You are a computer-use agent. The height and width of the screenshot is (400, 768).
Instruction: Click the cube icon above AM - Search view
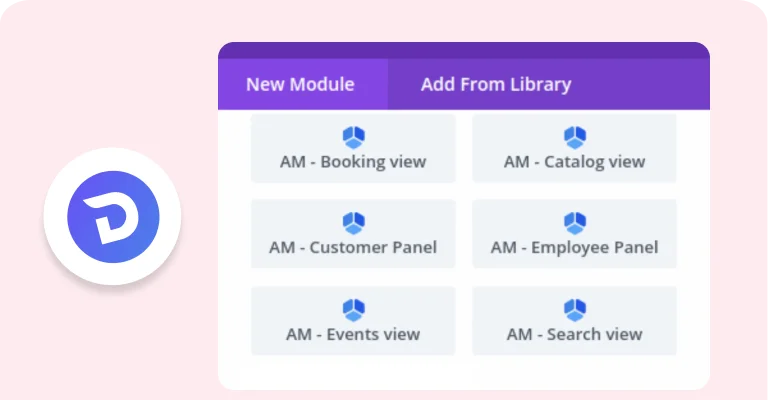tap(575, 309)
